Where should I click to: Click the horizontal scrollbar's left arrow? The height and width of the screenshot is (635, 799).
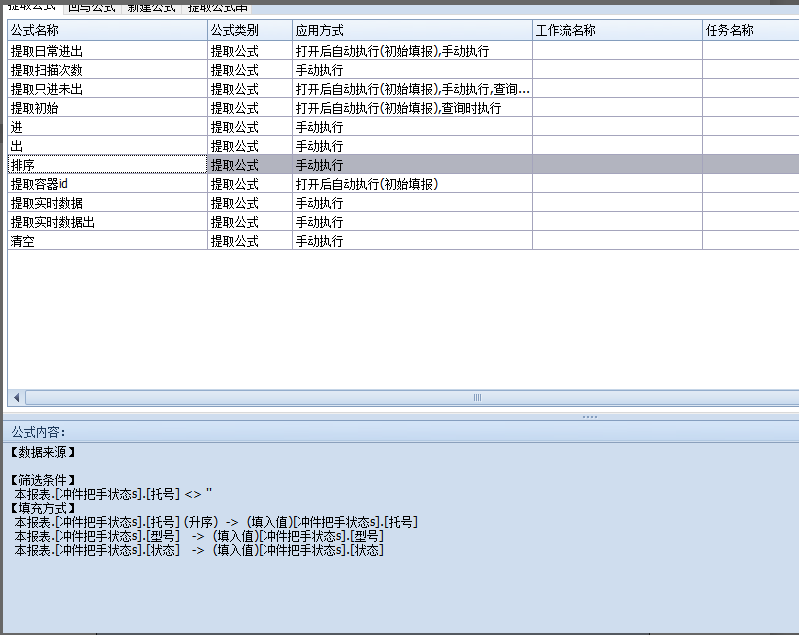pyautogui.click(x=14, y=397)
